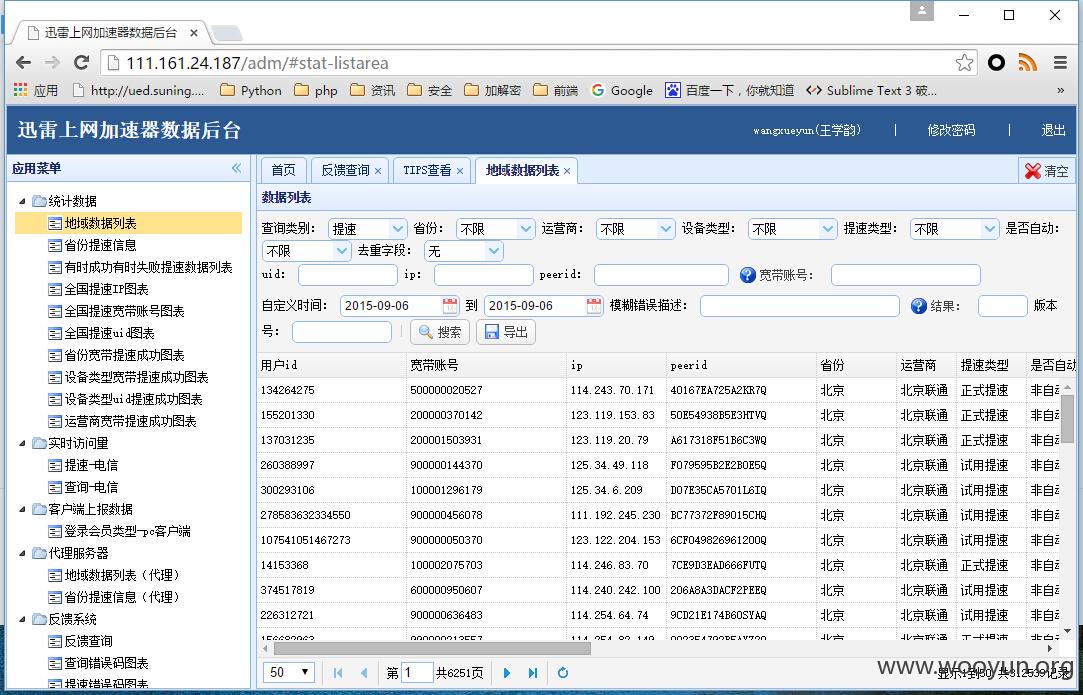The image size is (1083, 695).
Task: Open the 设备类型 dropdown
Action: 829,229
